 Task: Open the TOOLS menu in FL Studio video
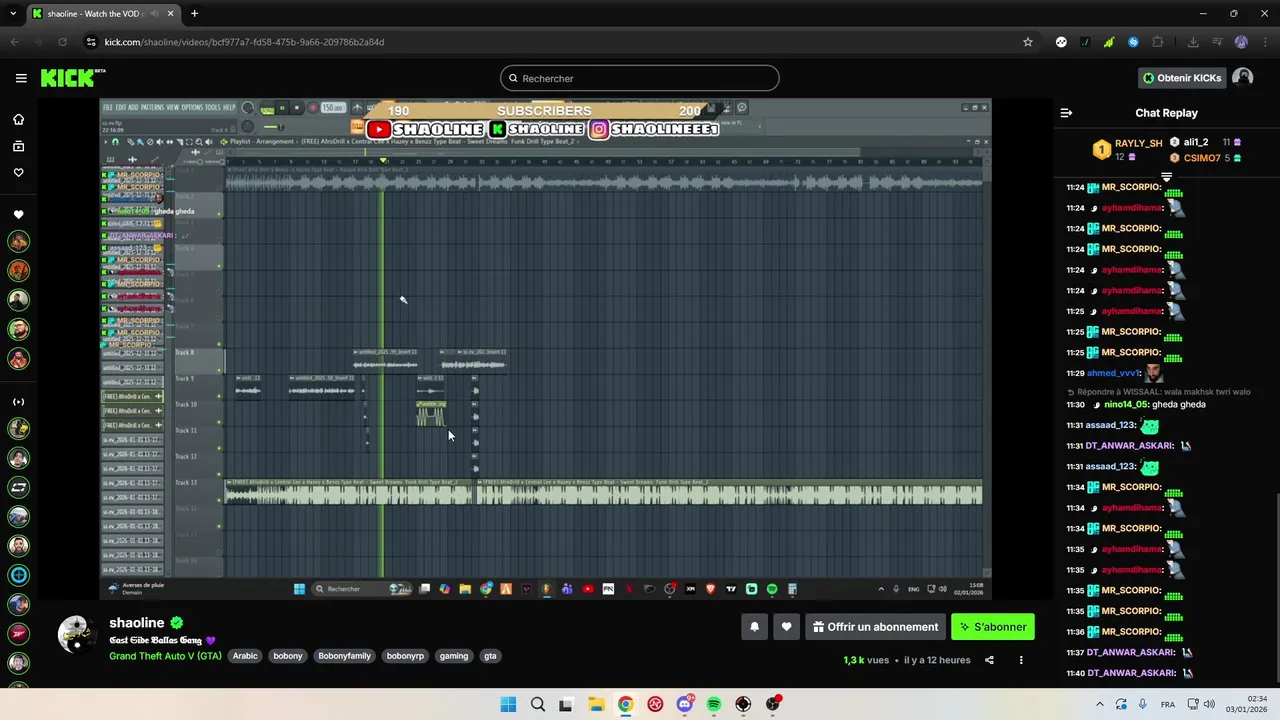click(213, 108)
